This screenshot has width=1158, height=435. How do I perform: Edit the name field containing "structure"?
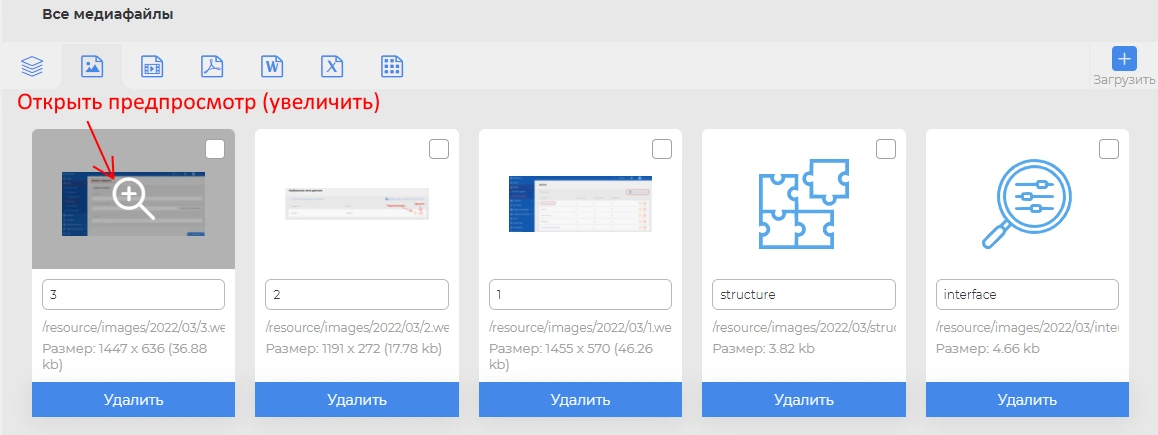click(x=803, y=295)
